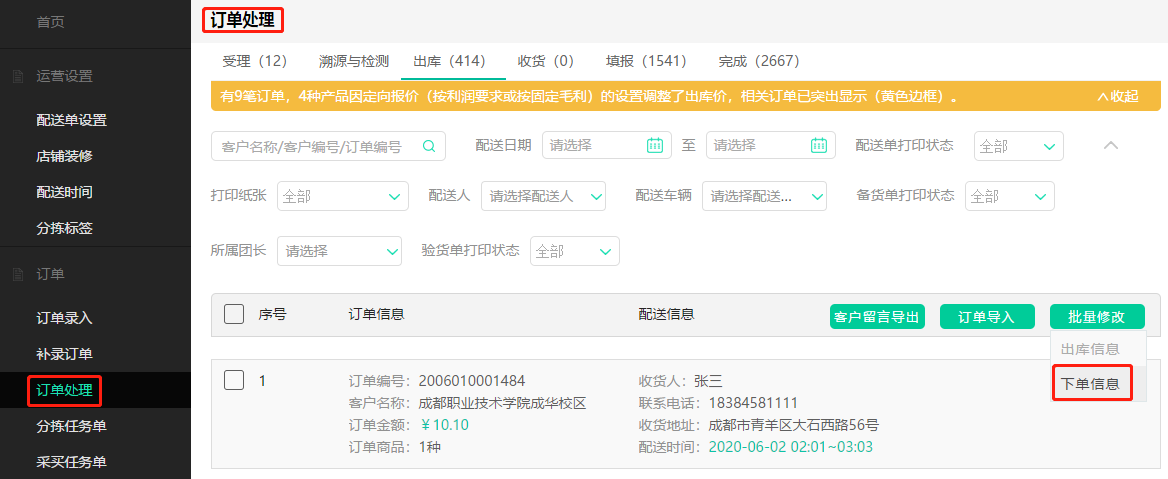The height and width of the screenshot is (479, 1168).
Task: Click the address 成都市青羊区大石西路56号
Action: pyautogui.click(x=793, y=425)
